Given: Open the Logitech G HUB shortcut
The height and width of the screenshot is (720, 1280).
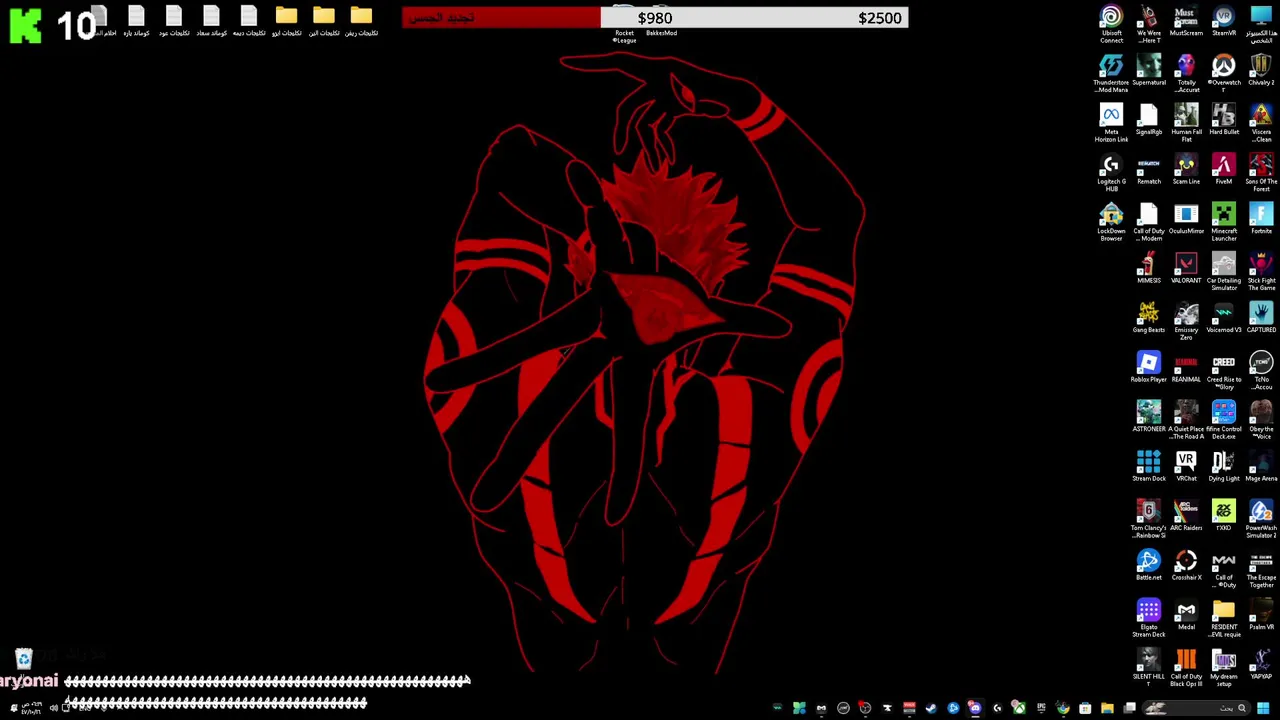Looking at the screenshot, I should (x=1111, y=173).
